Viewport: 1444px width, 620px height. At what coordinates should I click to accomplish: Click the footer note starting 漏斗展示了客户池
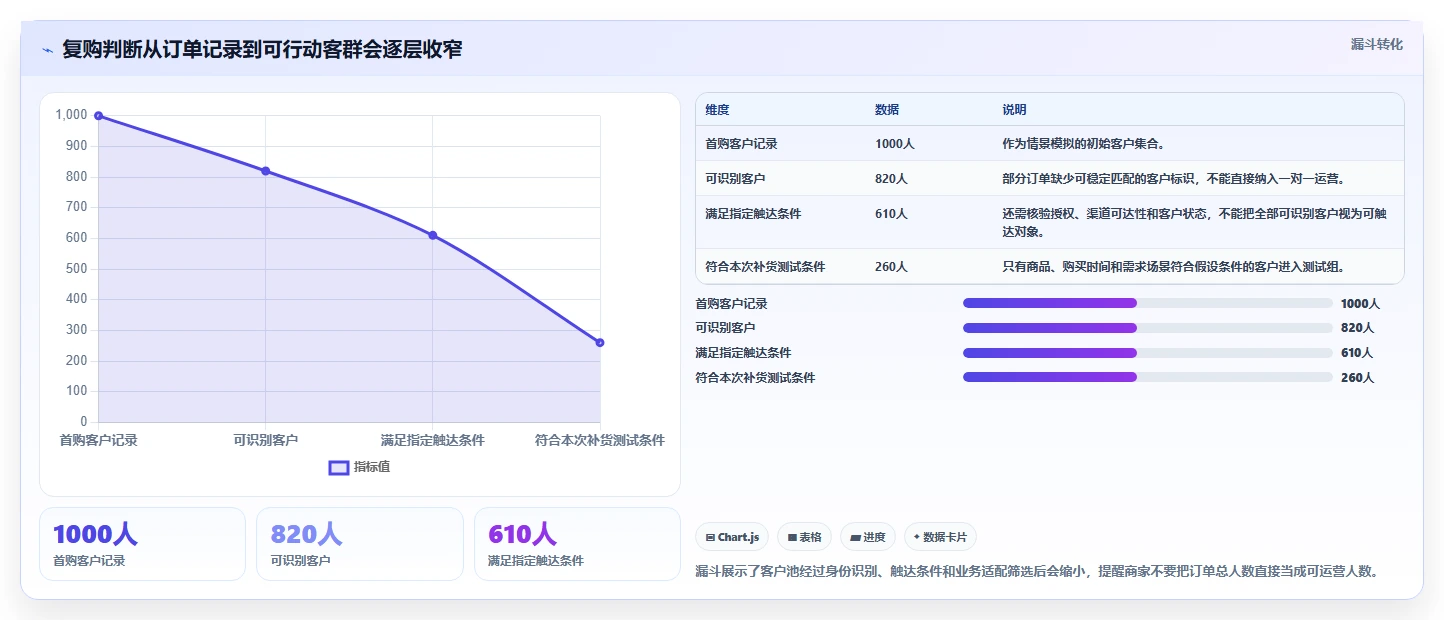pos(1039,572)
